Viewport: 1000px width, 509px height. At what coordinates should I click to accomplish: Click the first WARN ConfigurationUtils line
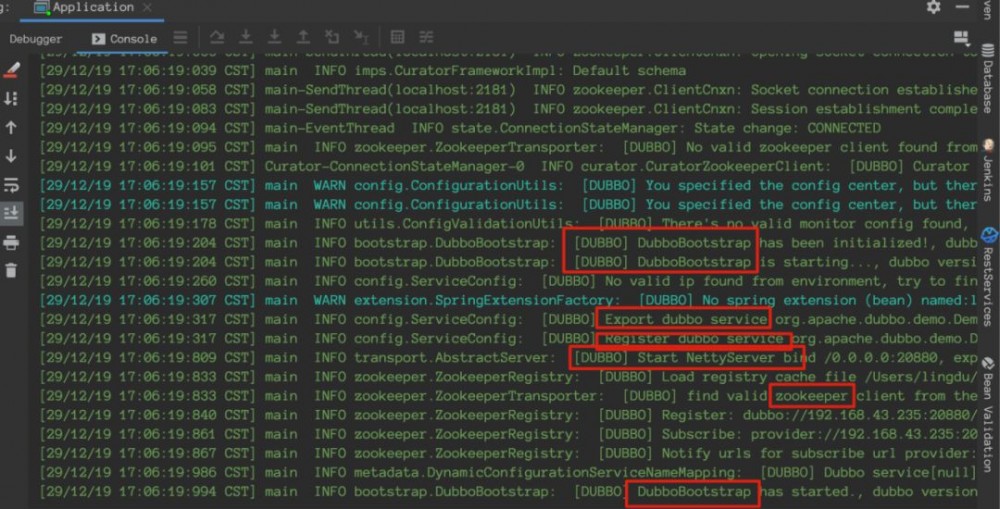coord(508,185)
